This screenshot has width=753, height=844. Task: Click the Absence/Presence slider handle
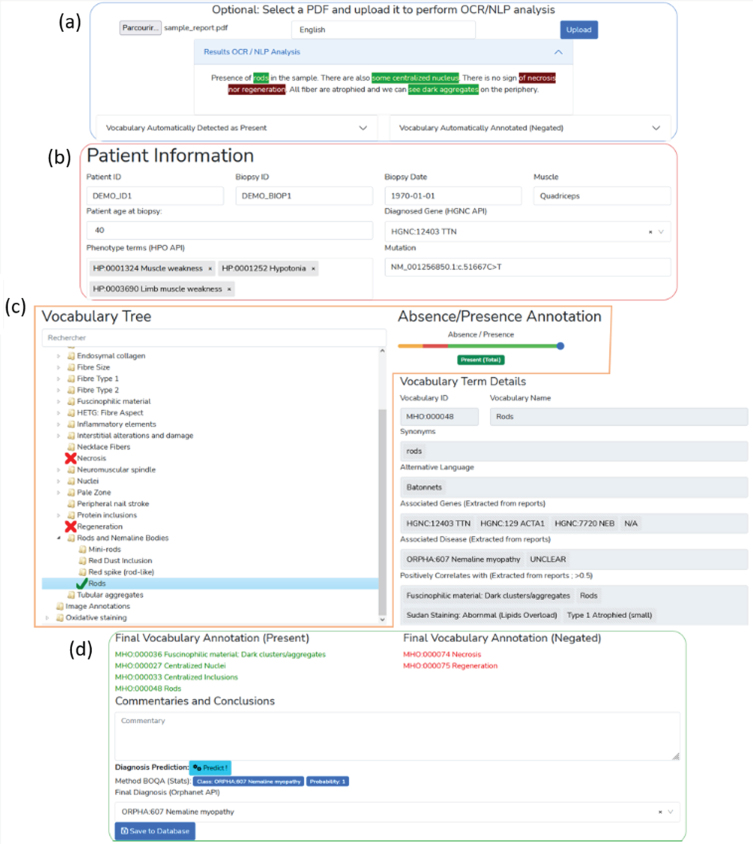point(560,346)
